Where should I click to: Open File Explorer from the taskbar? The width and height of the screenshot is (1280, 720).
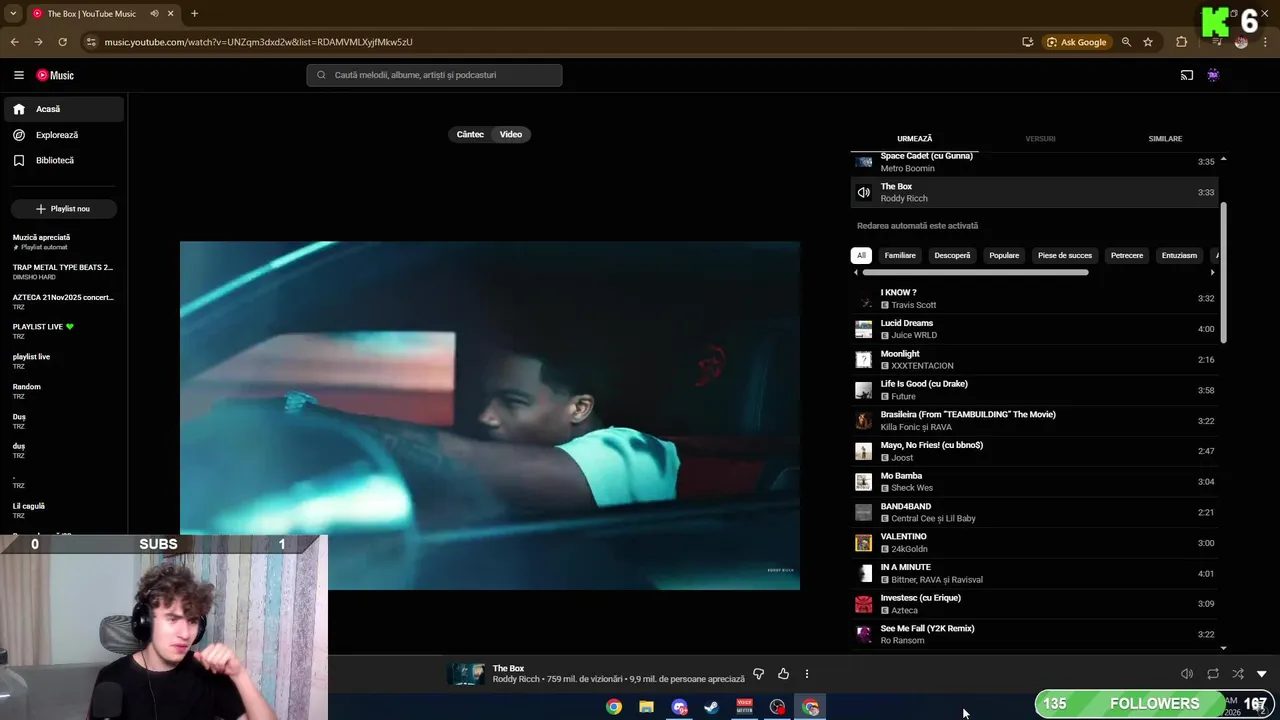tap(647, 707)
